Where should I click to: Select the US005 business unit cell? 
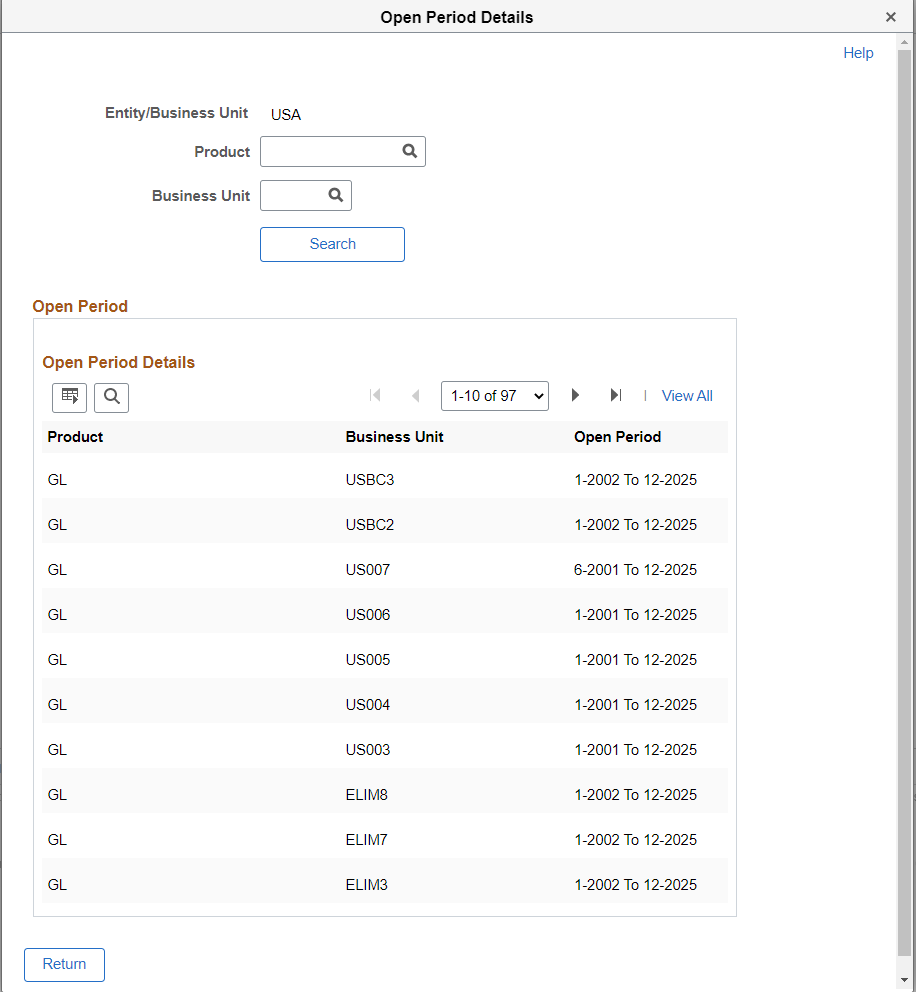[x=368, y=660]
